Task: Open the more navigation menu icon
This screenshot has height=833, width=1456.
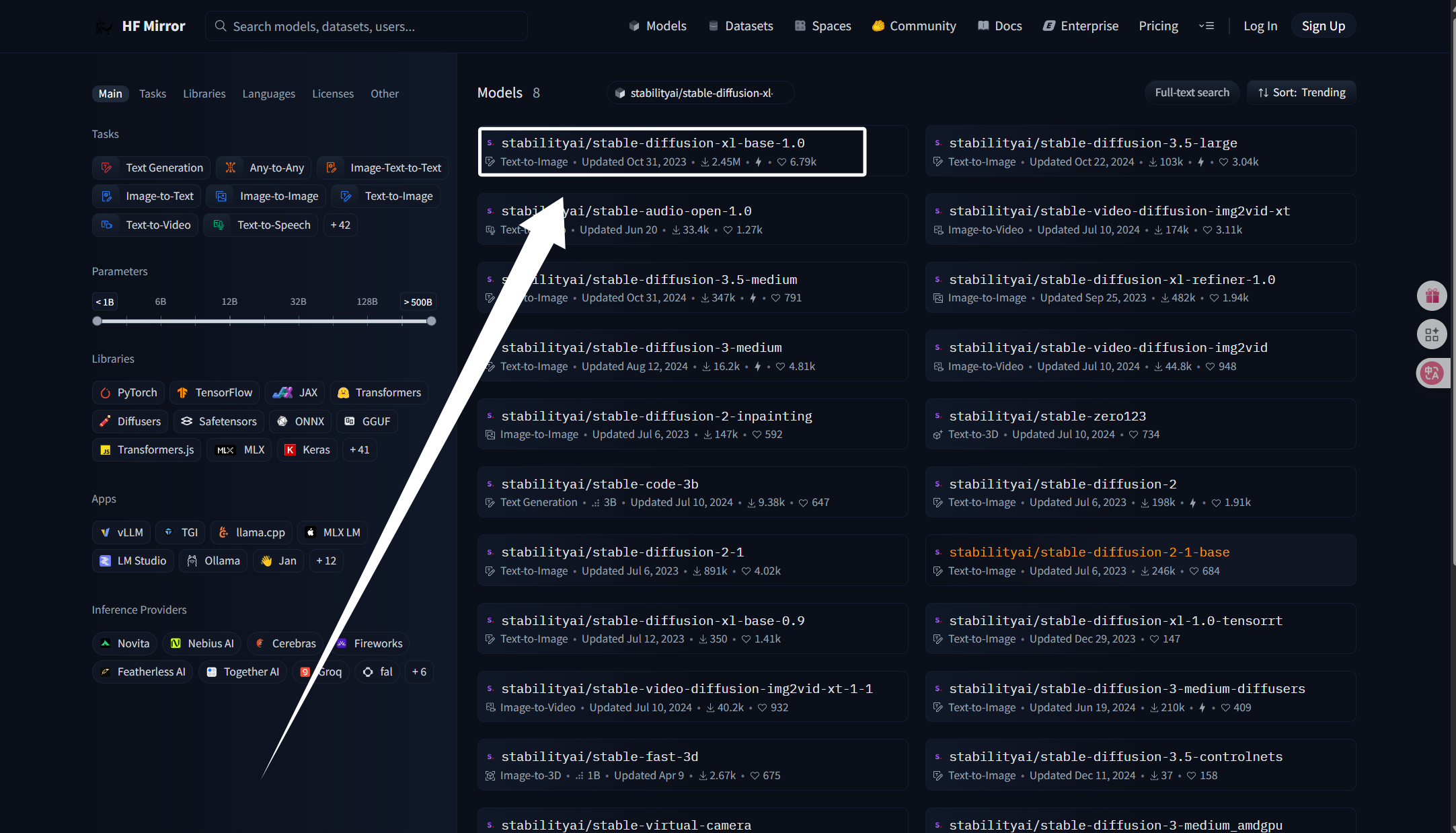Action: pos(1206,26)
